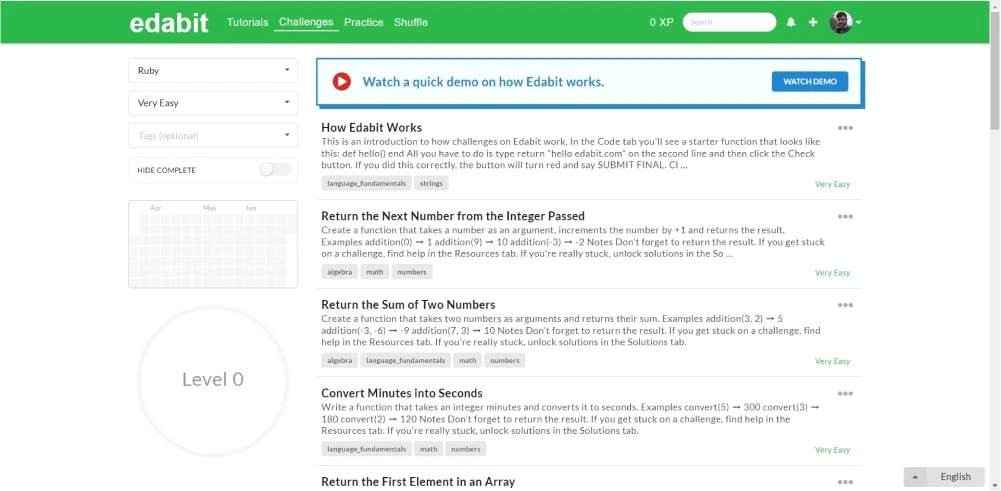Viewport: 1001px width, 491px height.
Task: Open options dots for Return the Next Number
Action: pos(845,216)
